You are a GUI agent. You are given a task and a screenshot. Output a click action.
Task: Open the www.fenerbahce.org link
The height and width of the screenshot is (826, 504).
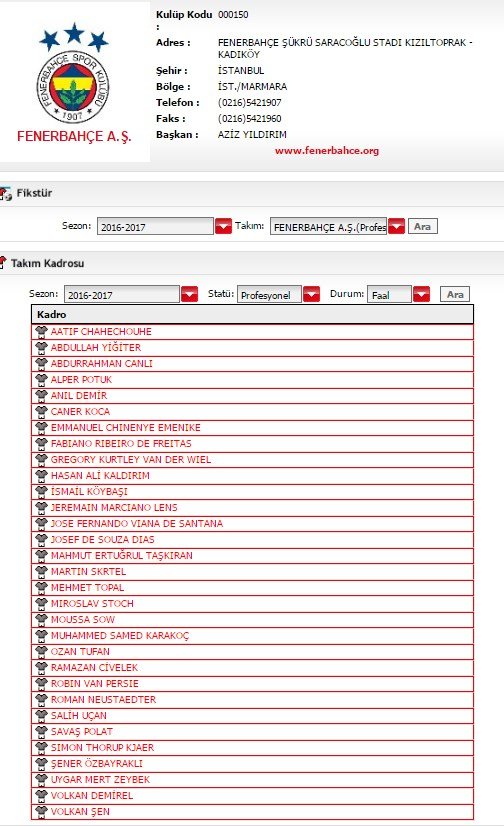(327, 151)
